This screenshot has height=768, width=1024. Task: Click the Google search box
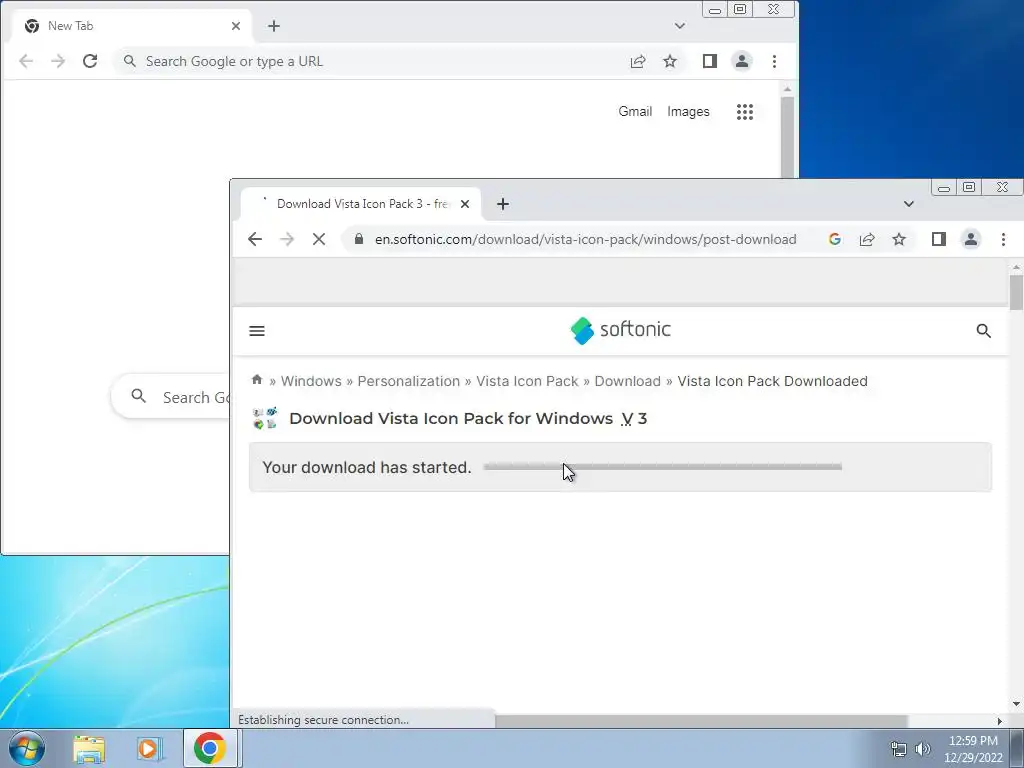pyautogui.click(x=171, y=396)
